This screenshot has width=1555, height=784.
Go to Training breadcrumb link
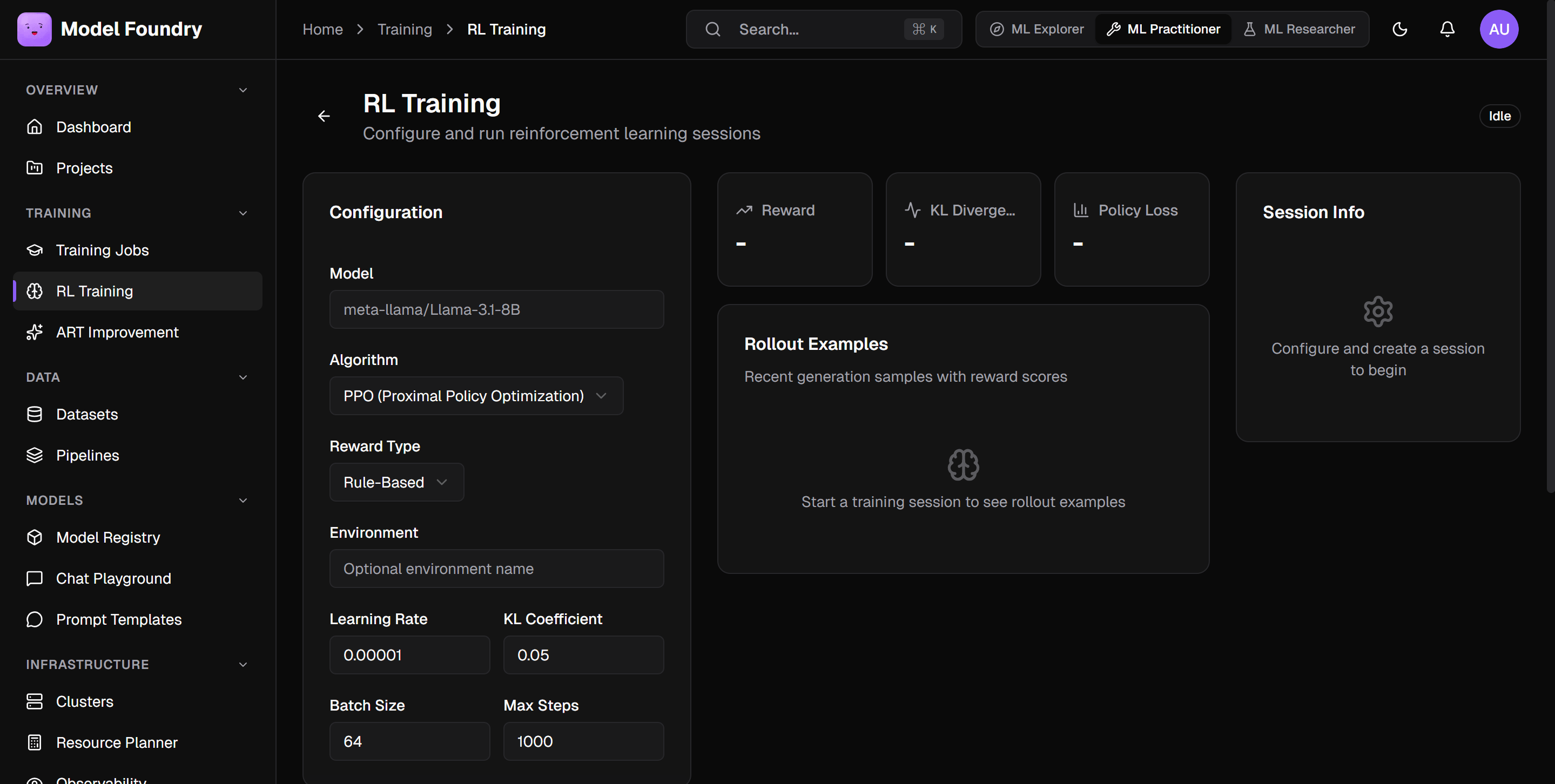click(405, 29)
